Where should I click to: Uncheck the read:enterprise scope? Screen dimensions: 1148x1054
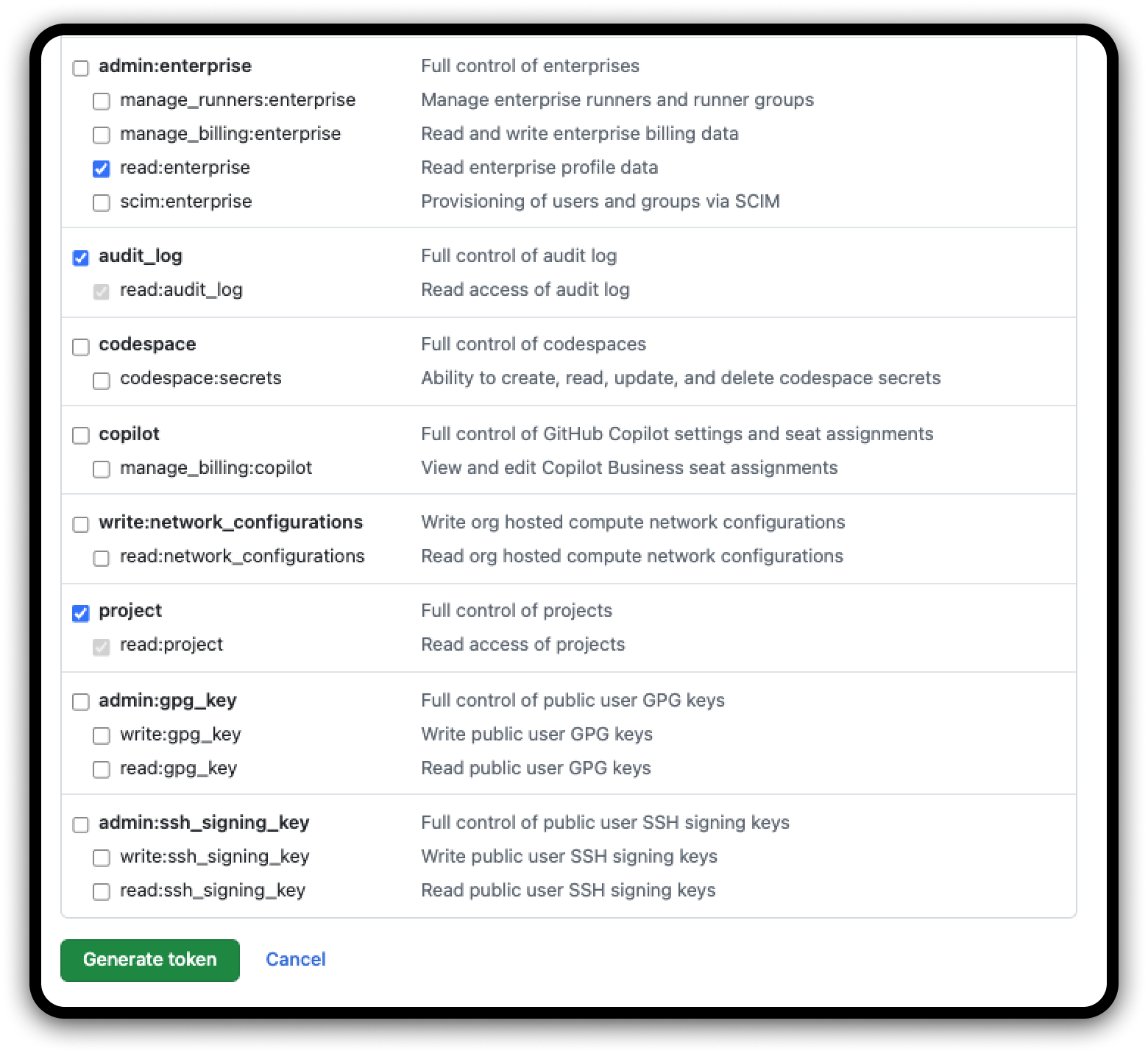point(102,169)
